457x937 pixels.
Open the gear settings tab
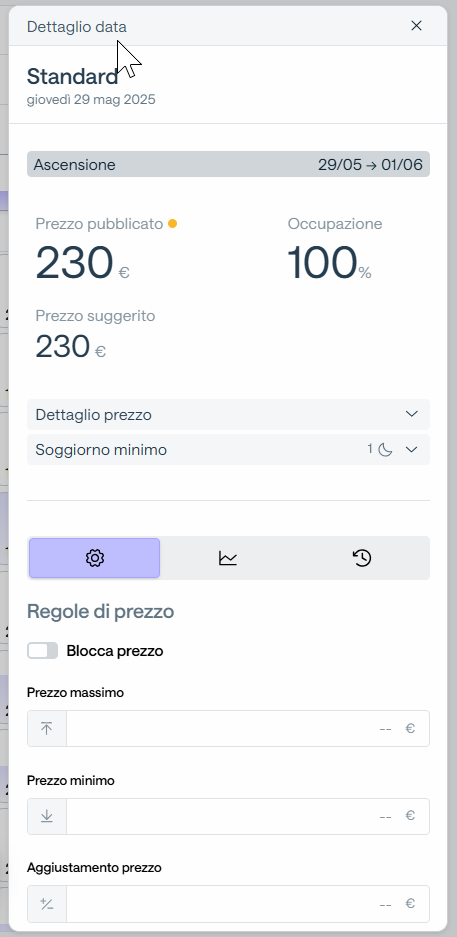(94, 558)
